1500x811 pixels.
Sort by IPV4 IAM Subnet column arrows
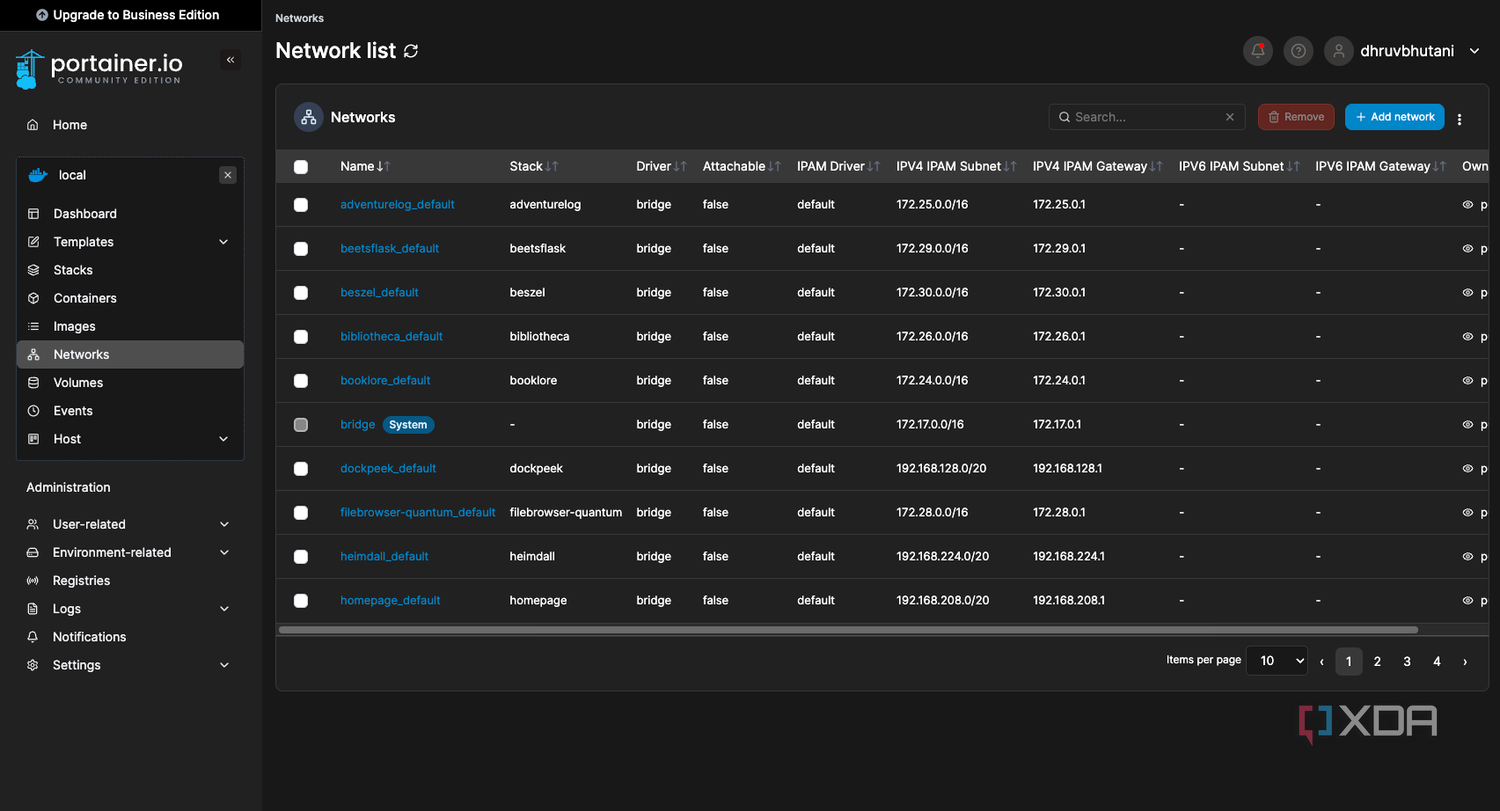(x=1011, y=167)
